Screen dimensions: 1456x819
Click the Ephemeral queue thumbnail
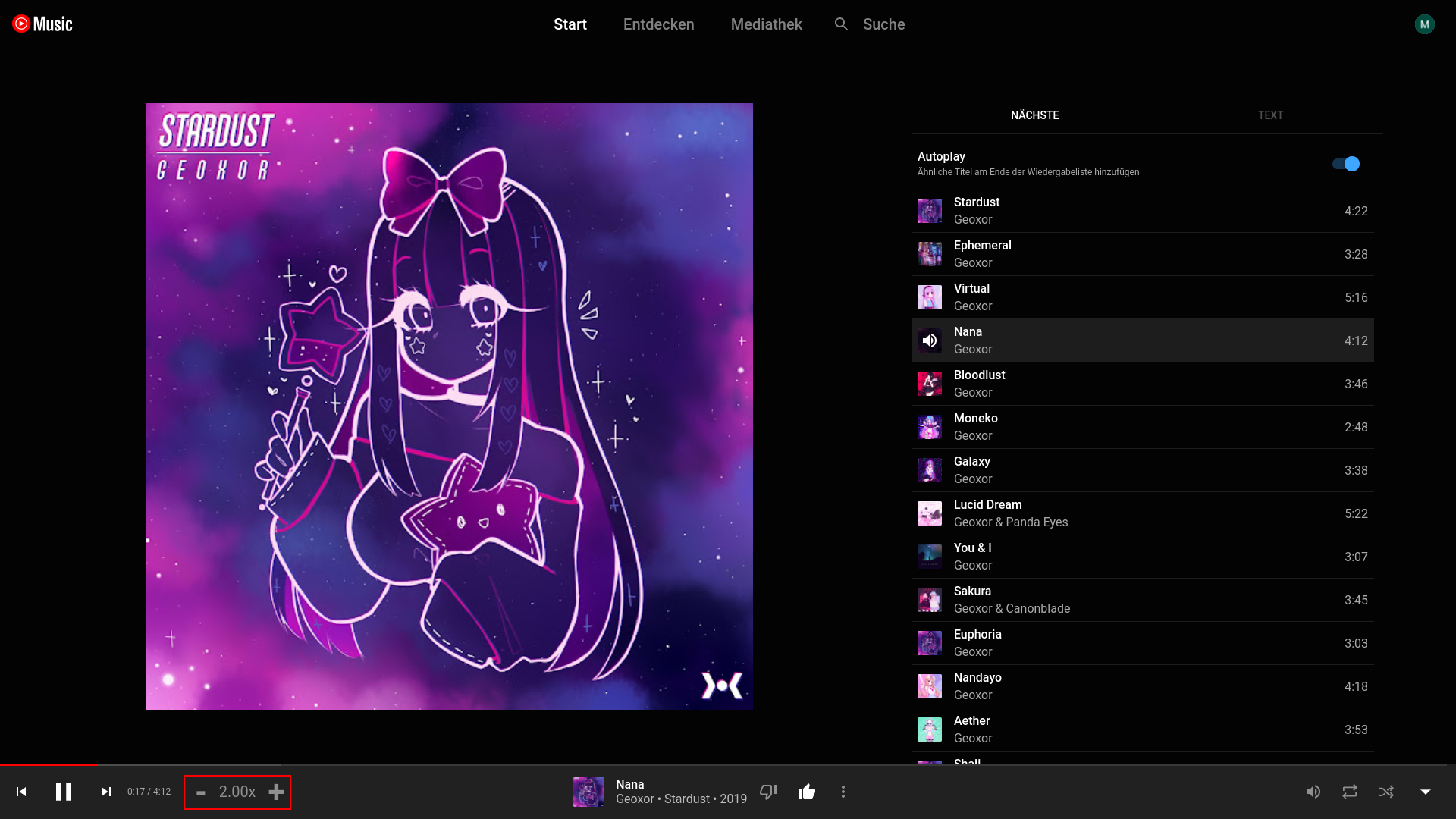coord(930,254)
